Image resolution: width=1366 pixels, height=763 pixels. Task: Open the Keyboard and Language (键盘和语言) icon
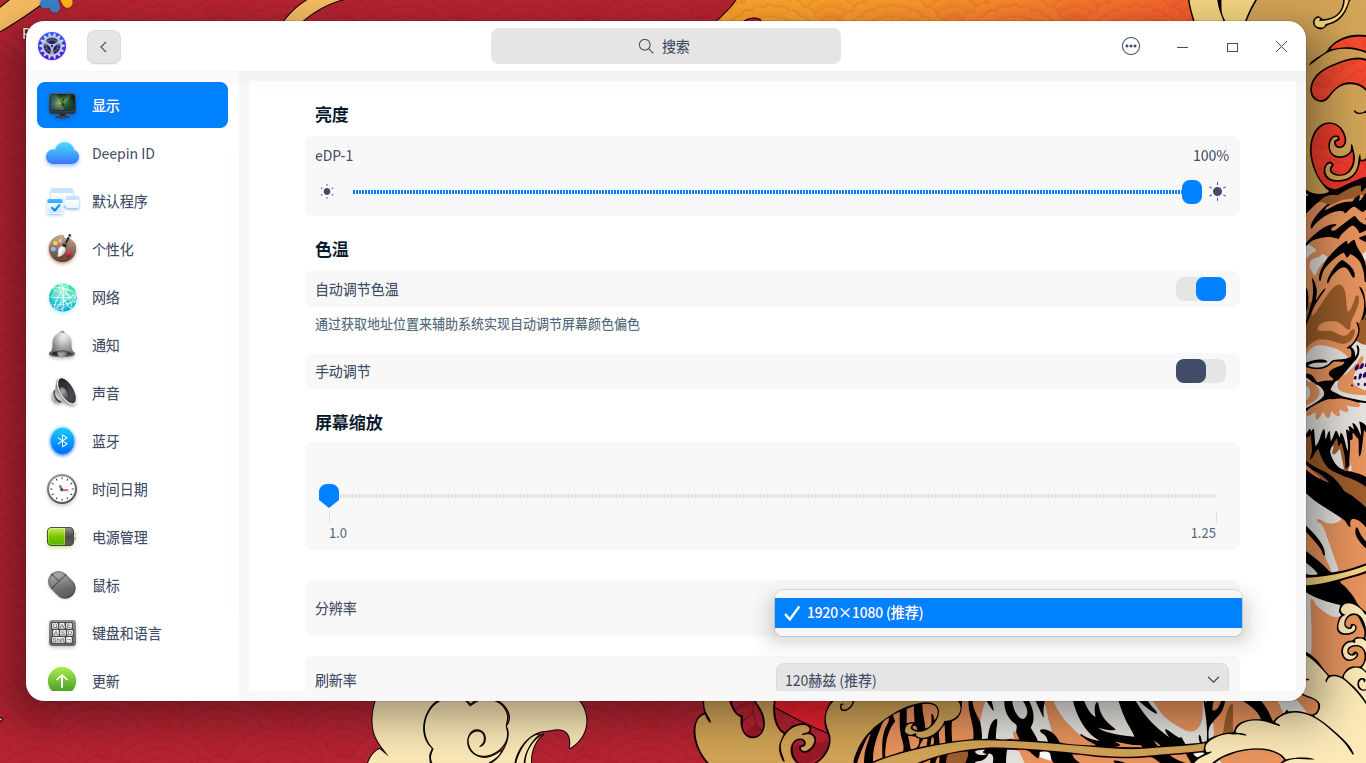click(62, 633)
